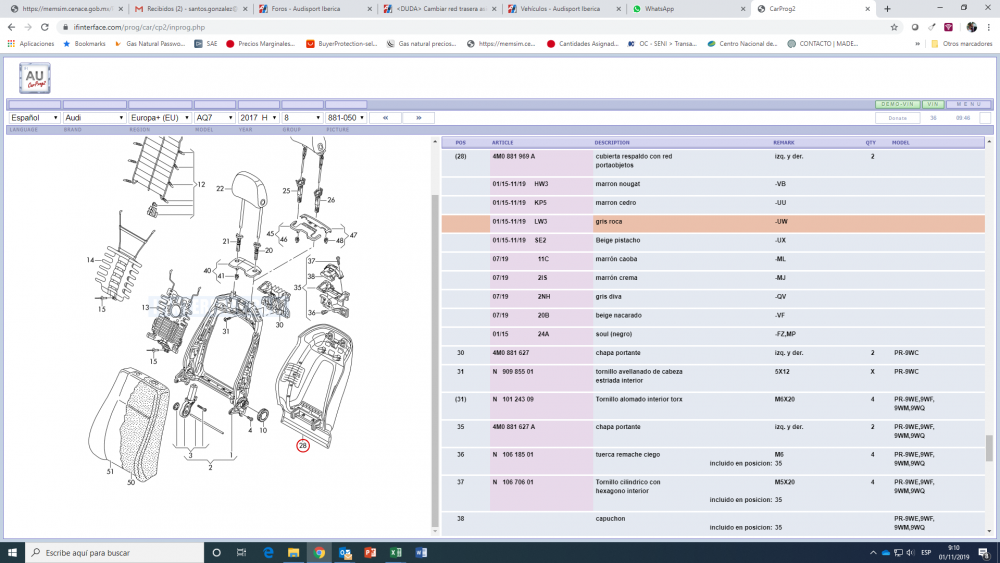This screenshot has height=563, width=1000.
Task: Open Gas Natural Passwo... bookmark
Action: (x=150, y=44)
